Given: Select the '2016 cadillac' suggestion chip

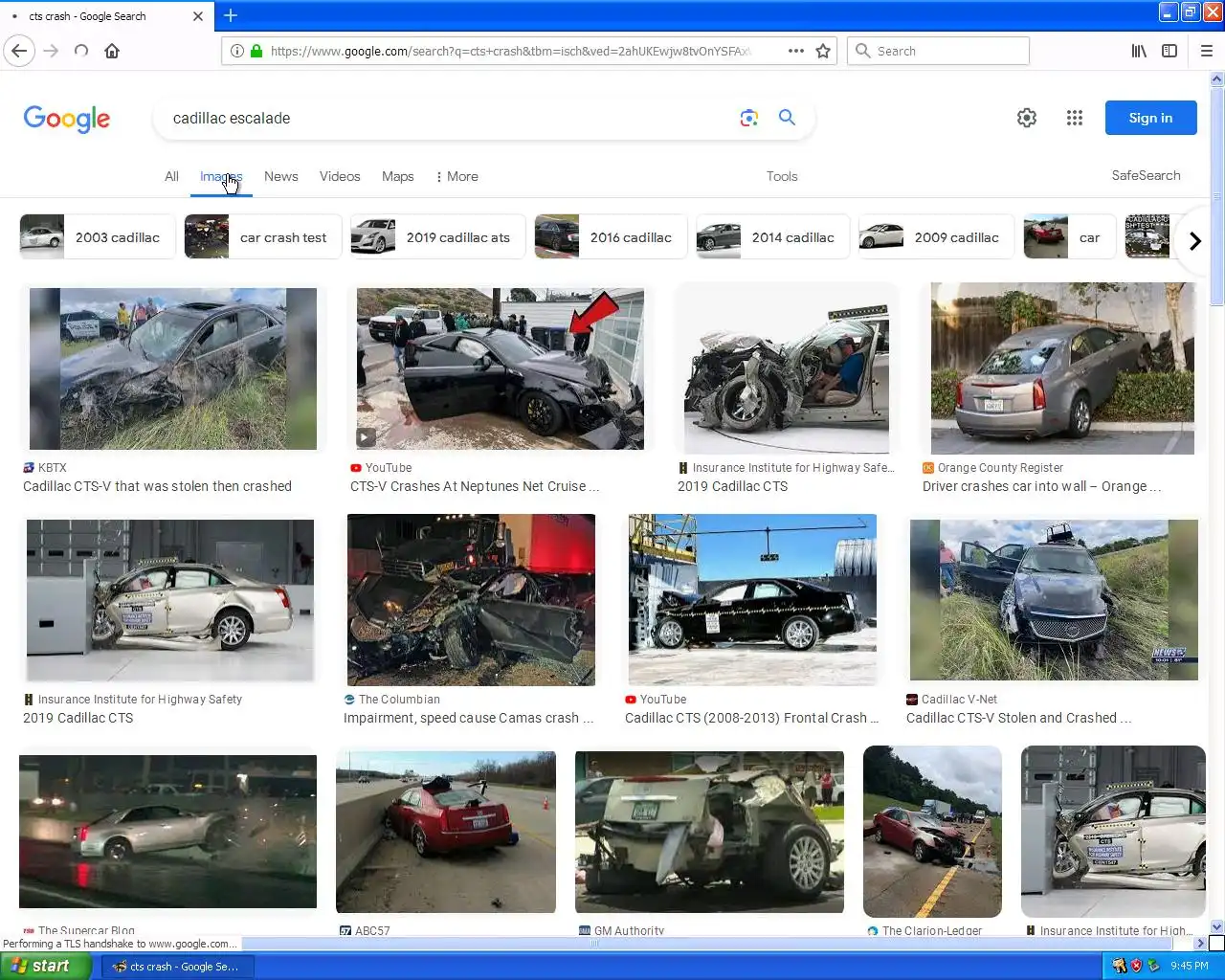Looking at the screenshot, I should (x=611, y=237).
